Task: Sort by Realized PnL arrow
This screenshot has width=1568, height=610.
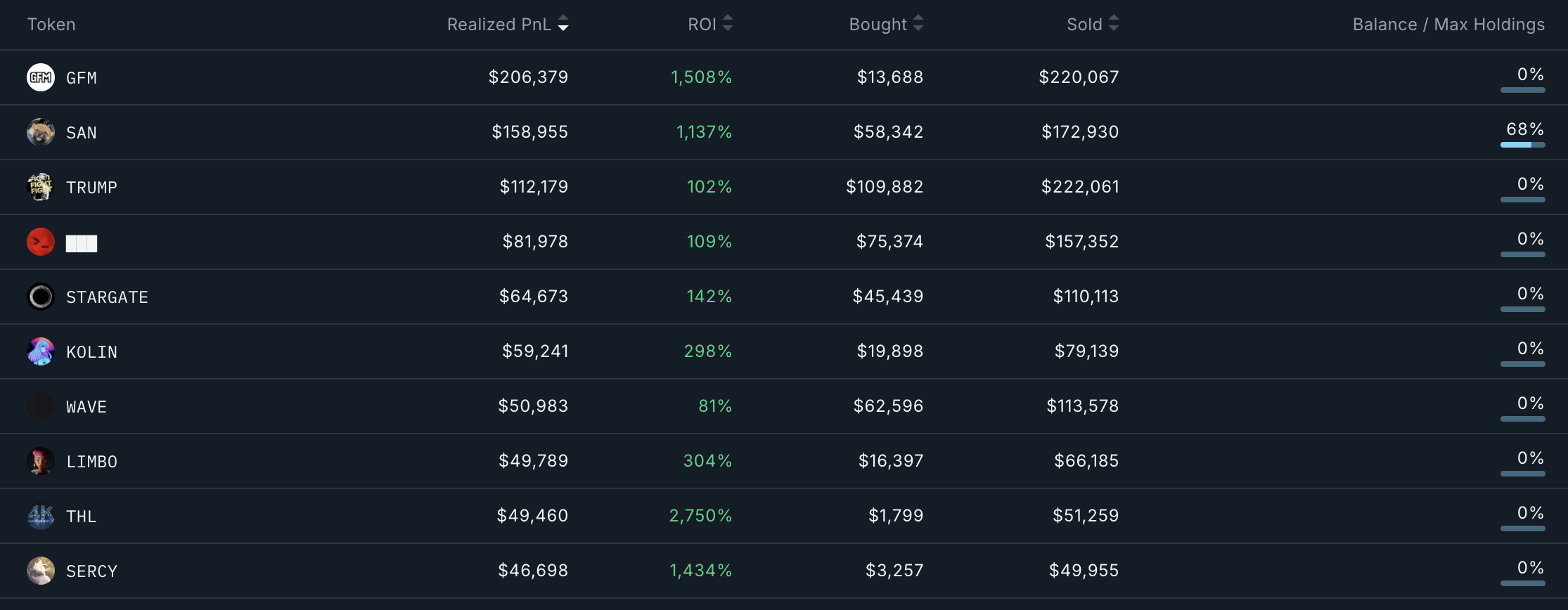Action: coord(563,25)
